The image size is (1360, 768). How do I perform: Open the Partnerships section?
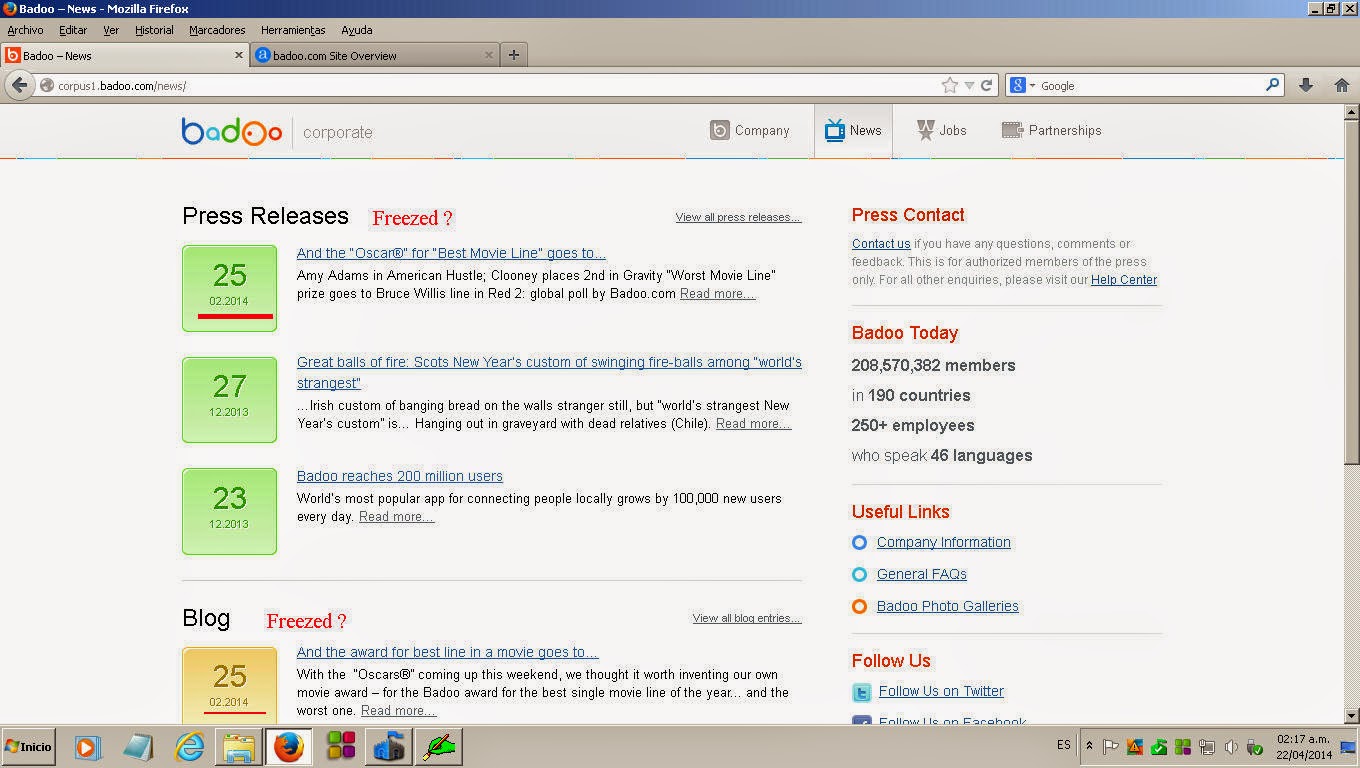pos(1051,131)
